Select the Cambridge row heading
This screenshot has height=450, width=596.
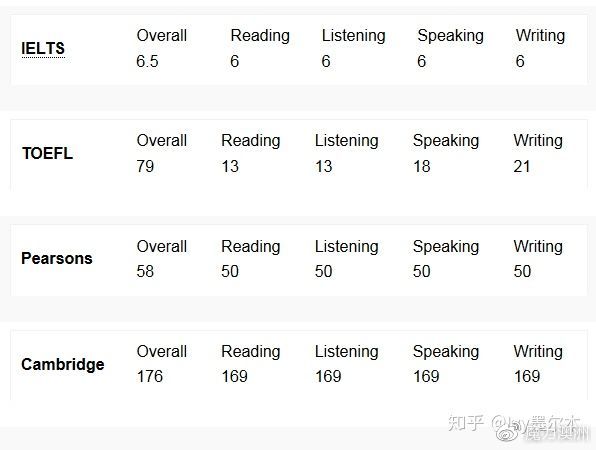tap(63, 364)
